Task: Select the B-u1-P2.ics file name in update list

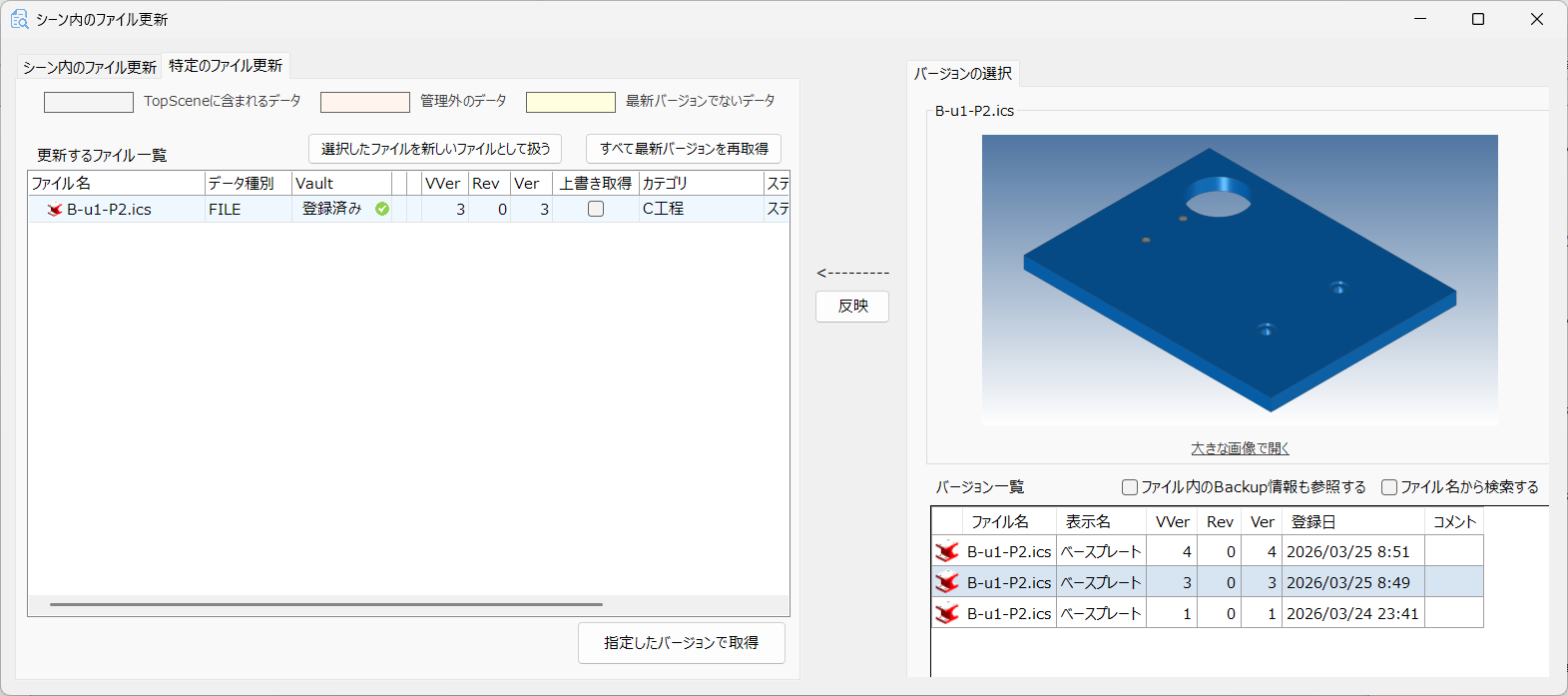Action: click(109, 210)
